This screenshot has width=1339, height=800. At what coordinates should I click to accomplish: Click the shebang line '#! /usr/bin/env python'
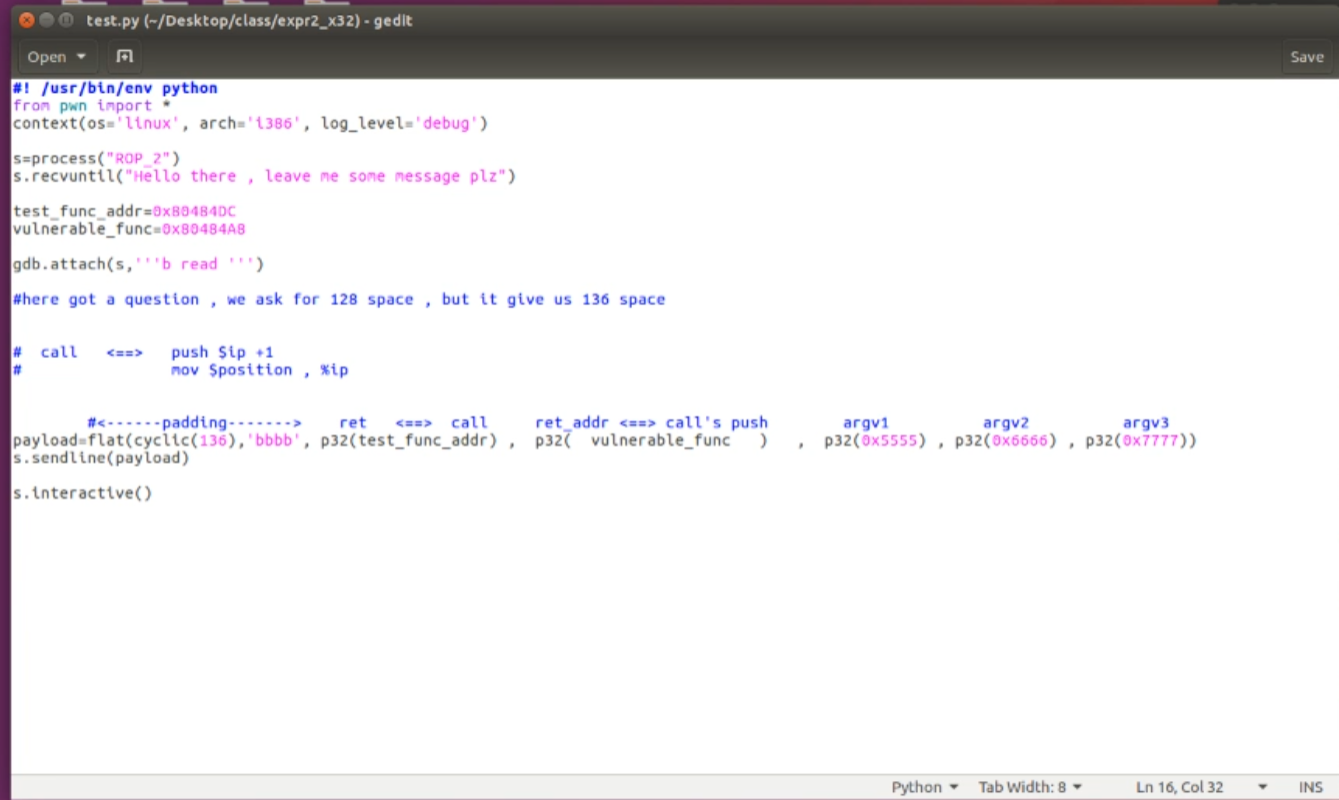pos(115,88)
